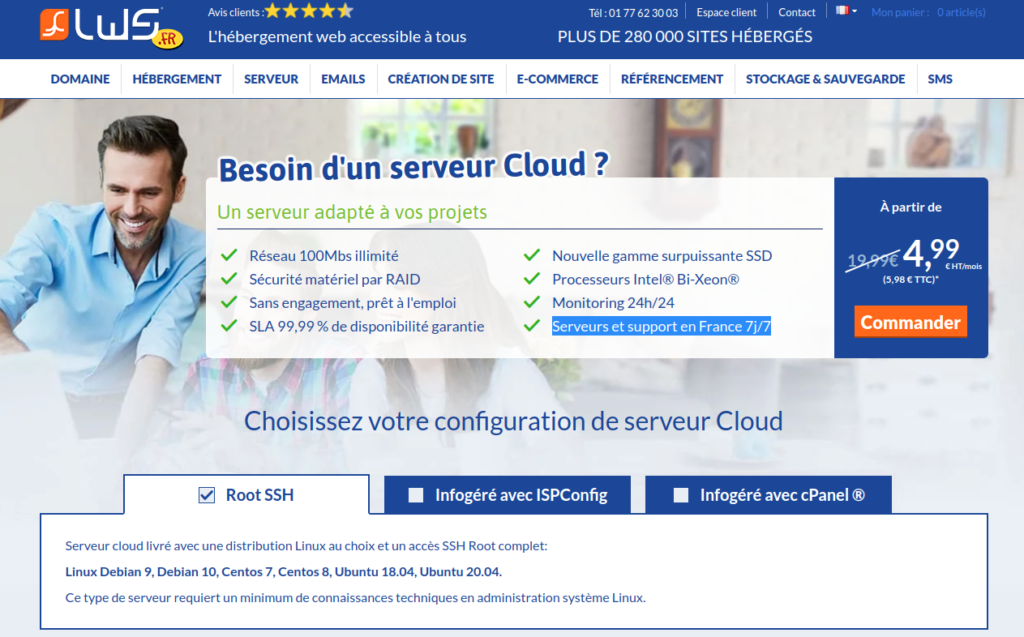Screen dimensions: 1024x637
Task: Click the subtitle Un serveur adapté à vos projets
Action: point(352,212)
